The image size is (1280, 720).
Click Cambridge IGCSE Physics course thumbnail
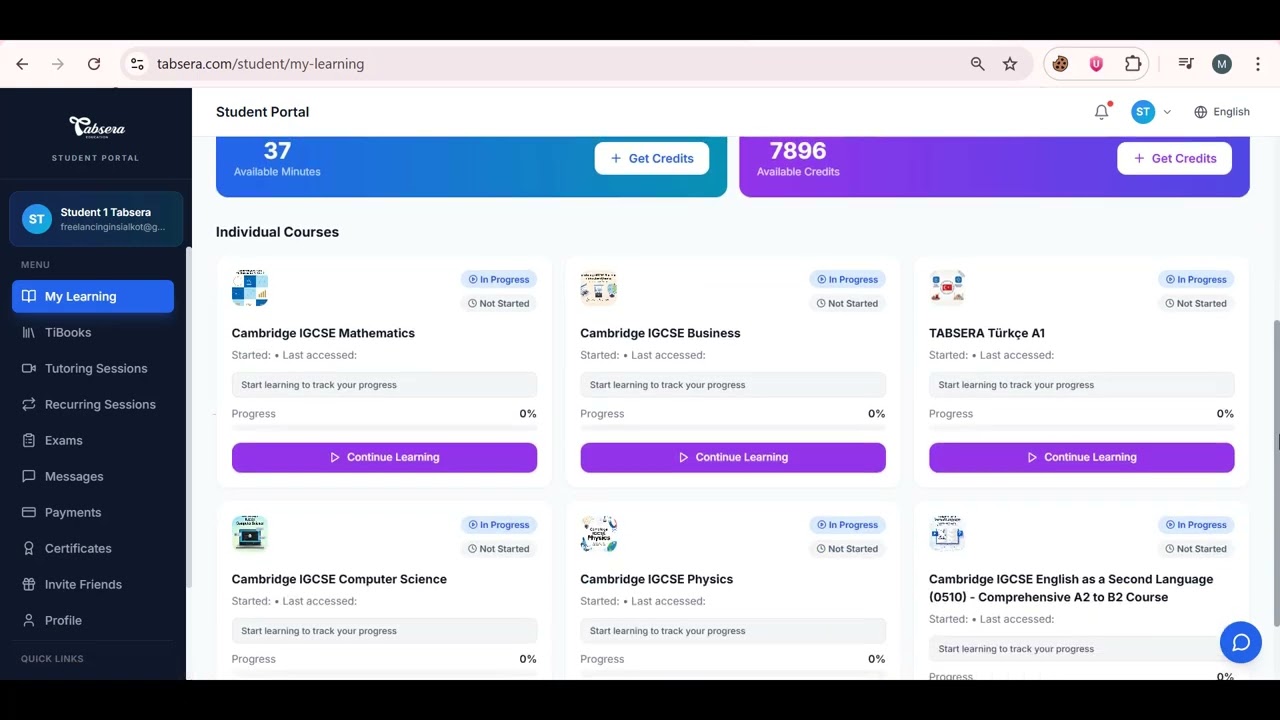coord(598,534)
